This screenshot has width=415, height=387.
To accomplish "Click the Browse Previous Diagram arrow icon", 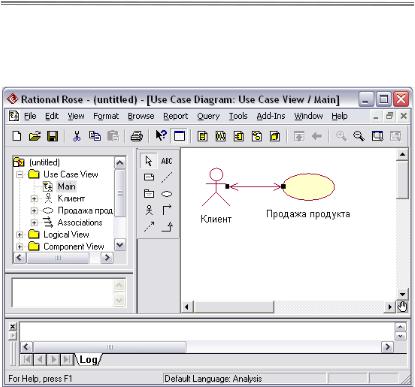I will (x=316, y=136).
